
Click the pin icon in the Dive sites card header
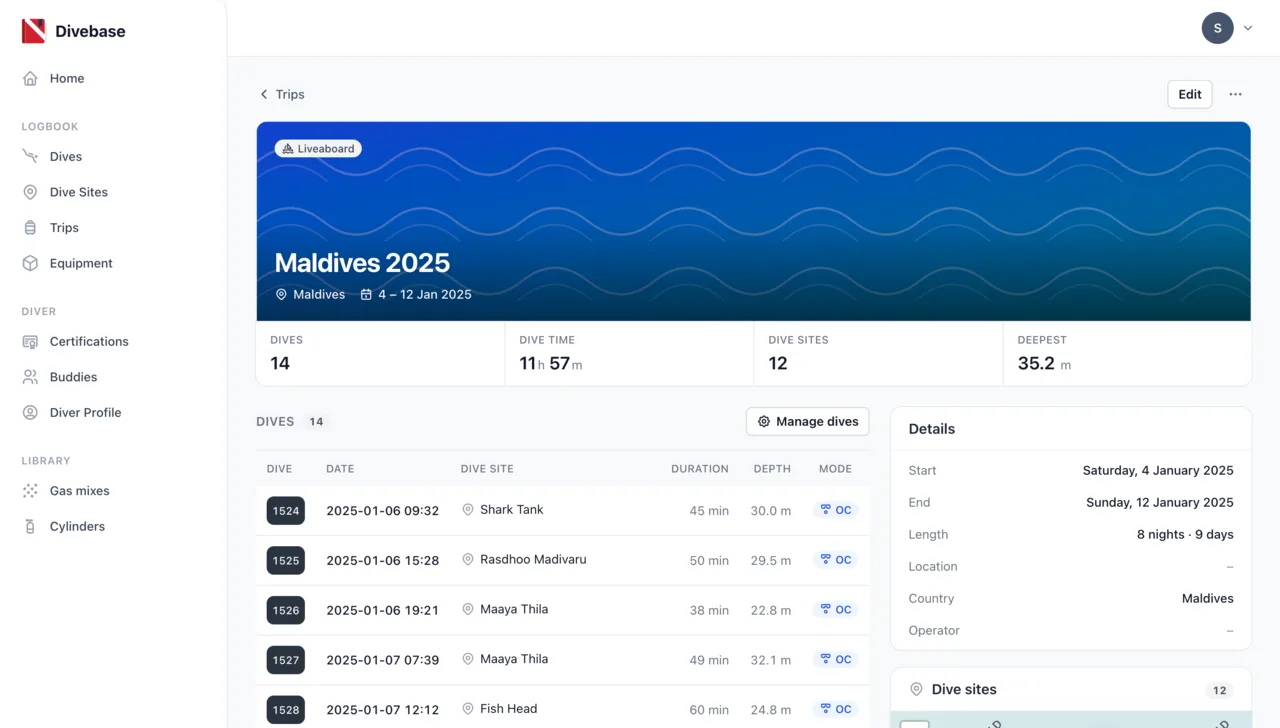point(916,689)
